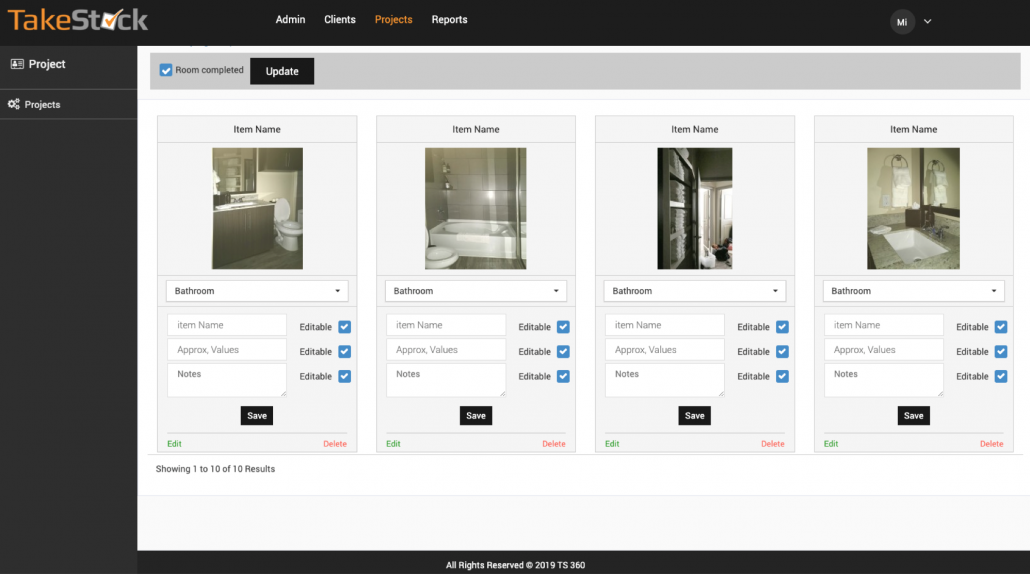Click 'All Rights Reserved © 2019 TS 360' footer
The width and height of the screenshot is (1030, 575).
(515, 564)
